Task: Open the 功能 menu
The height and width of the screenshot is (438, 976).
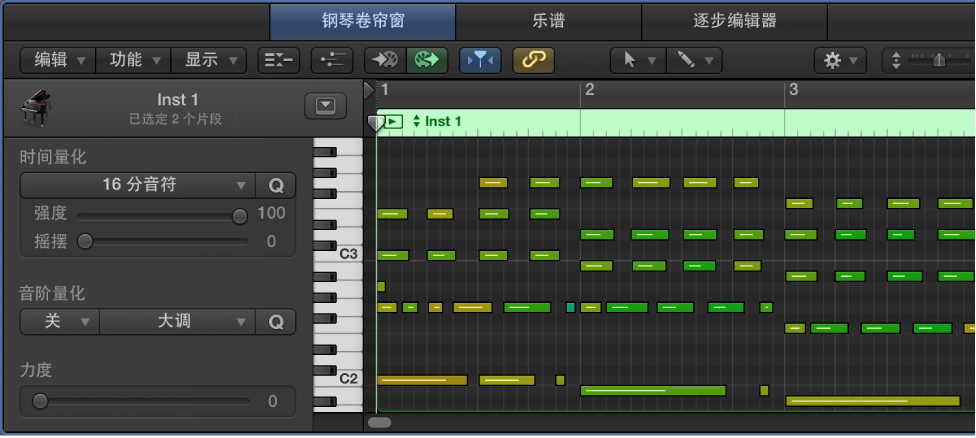Action: click(133, 60)
